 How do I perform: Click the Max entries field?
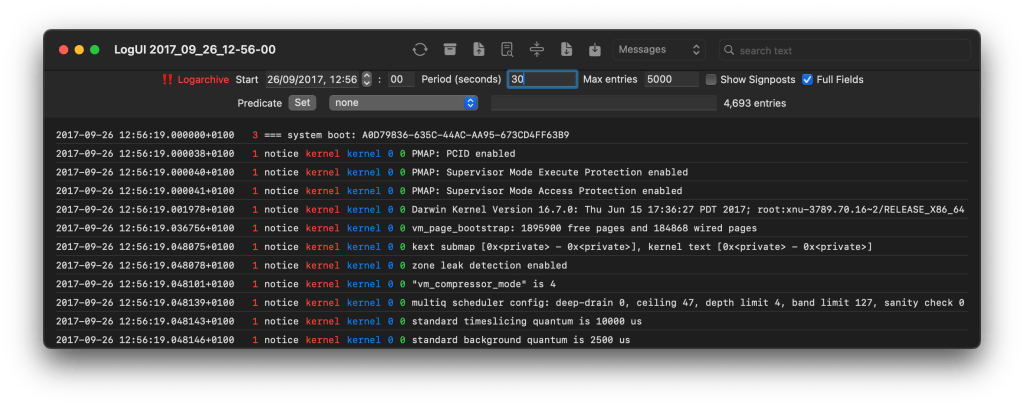(x=670, y=79)
